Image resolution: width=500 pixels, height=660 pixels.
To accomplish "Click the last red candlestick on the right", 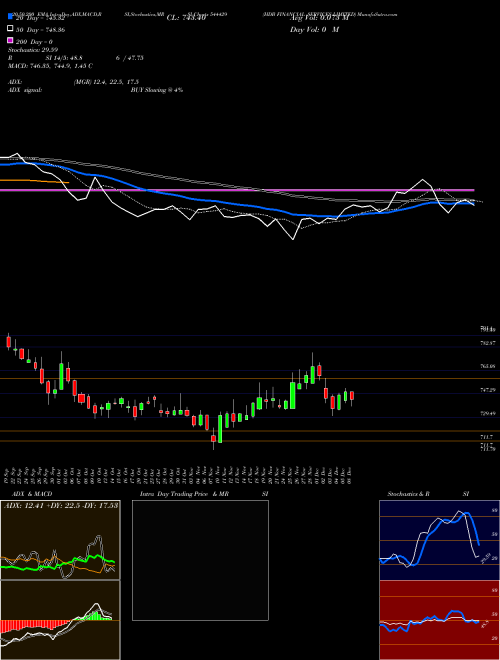I will tap(352, 396).
